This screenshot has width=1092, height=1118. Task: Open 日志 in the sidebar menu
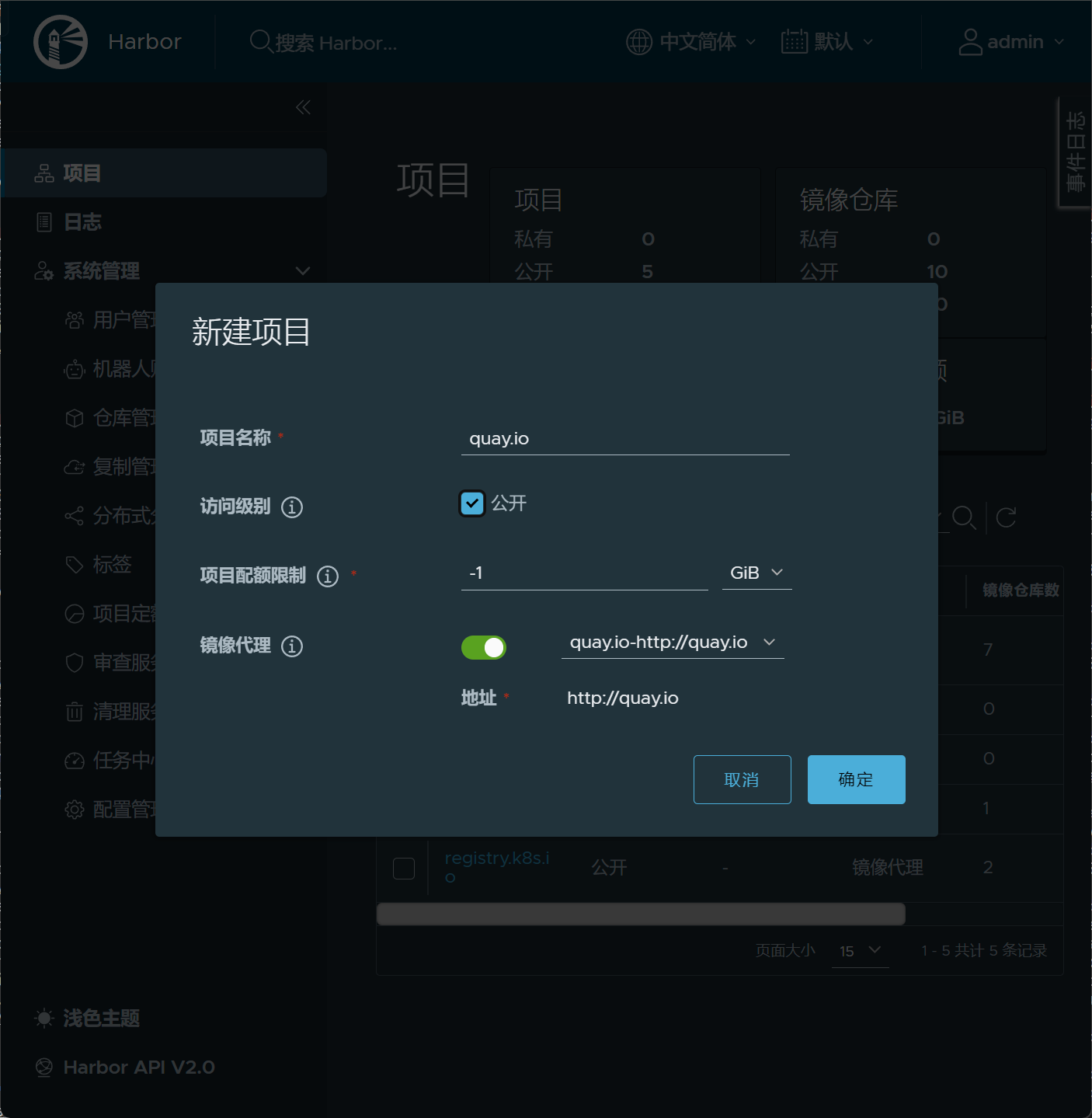[82, 222]
